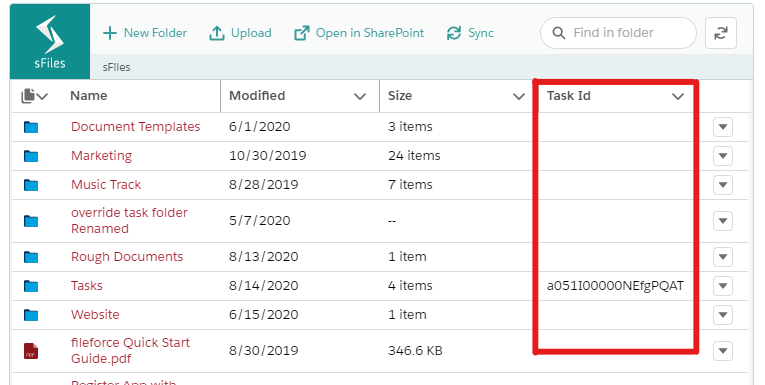Viewport: 765px width, 385px height.
Task: Focus the Find in folder search box
Action: click(x=618, y=33)
